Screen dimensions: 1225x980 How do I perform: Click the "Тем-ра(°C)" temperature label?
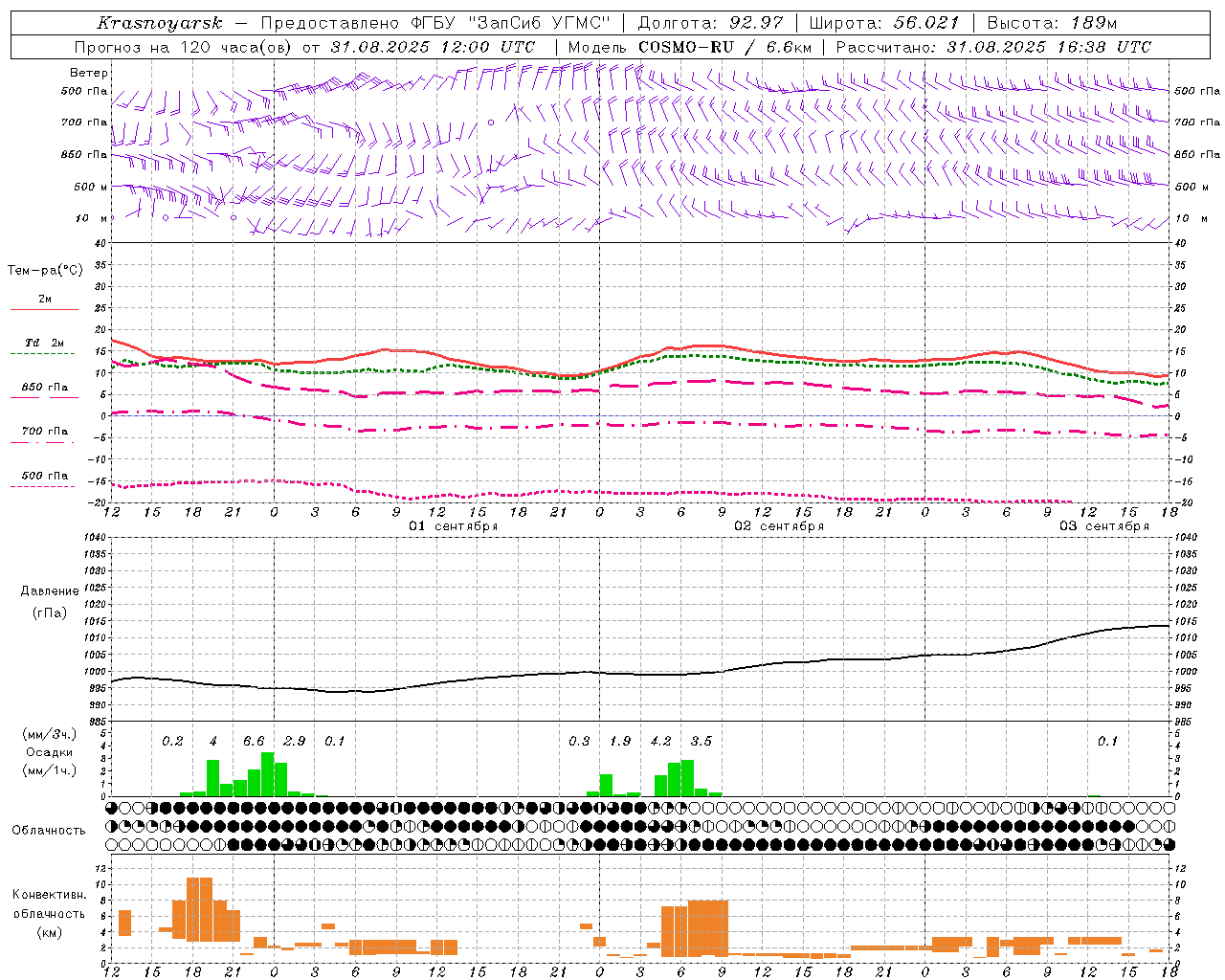(x=45, y=271)
